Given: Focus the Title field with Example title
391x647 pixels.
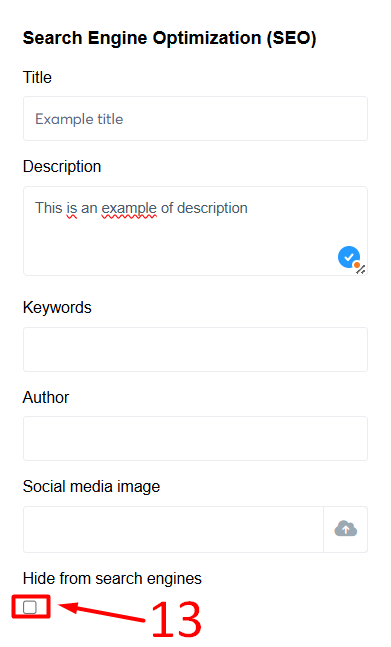Looking at the screenshot, I should (x=195, y=119).
